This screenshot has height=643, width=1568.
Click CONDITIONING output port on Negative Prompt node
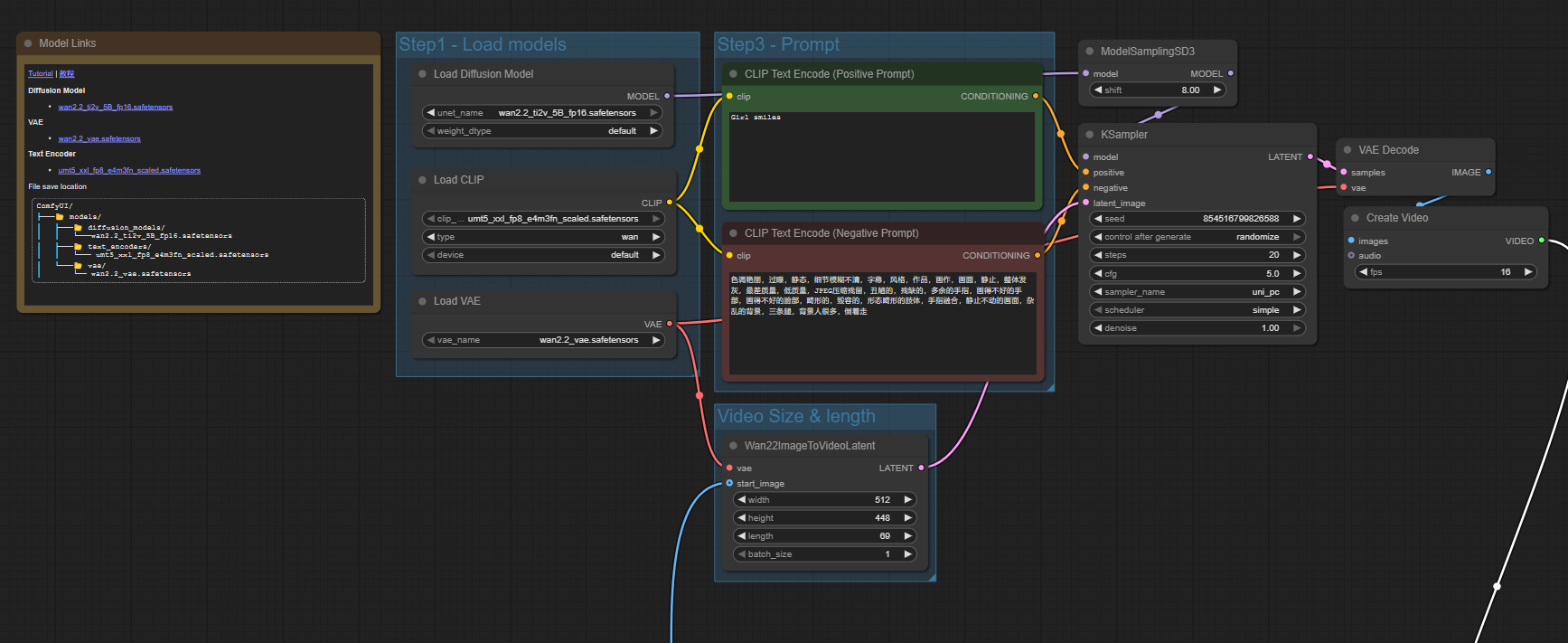[x=1037, y=255]
